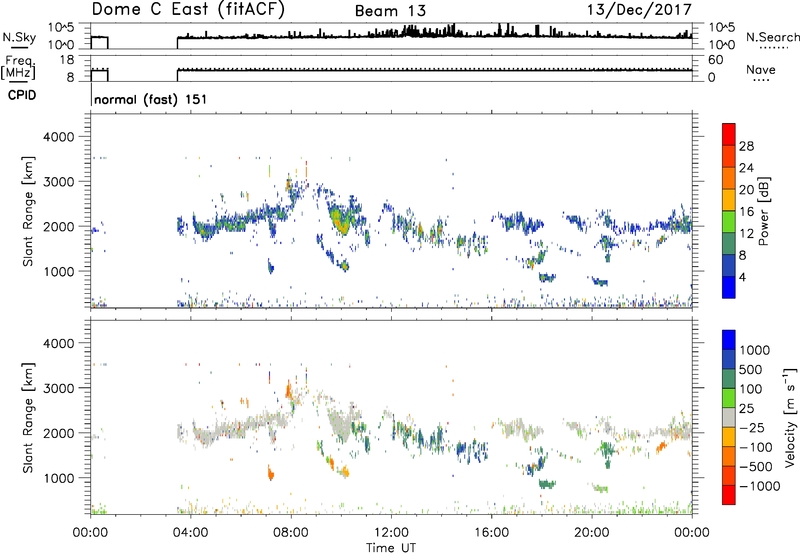Image resolution: width=800 pixels, height=554 pixels.
Task: Click the '10^5' label on the left noise axis
Action: (x=61, y=28)
